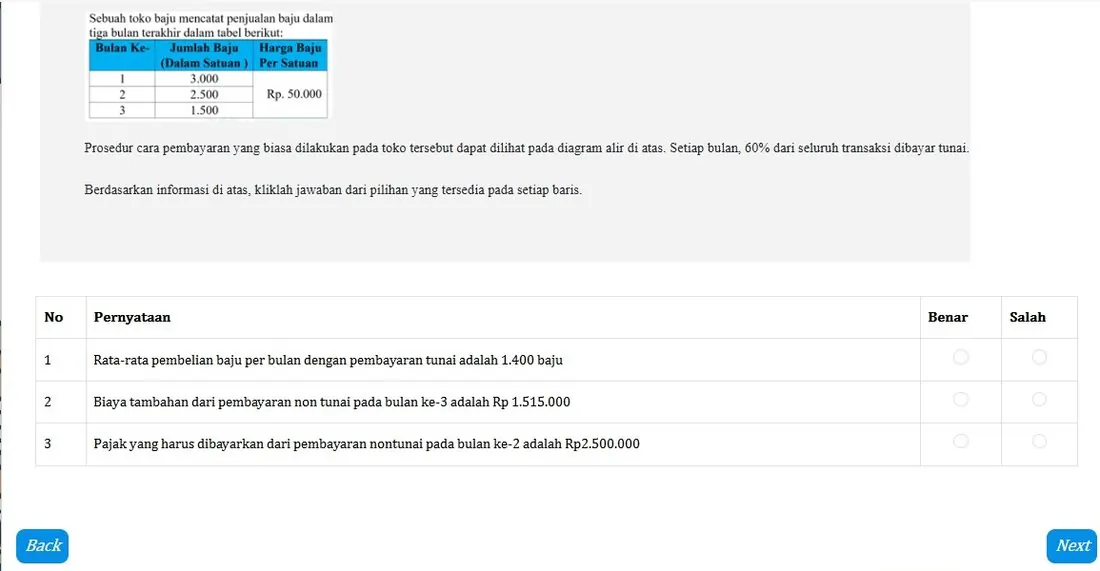Choose Benar for statement 3 about pajak
The height and width of the screenshot is (571, 1100).
point(960,441)
